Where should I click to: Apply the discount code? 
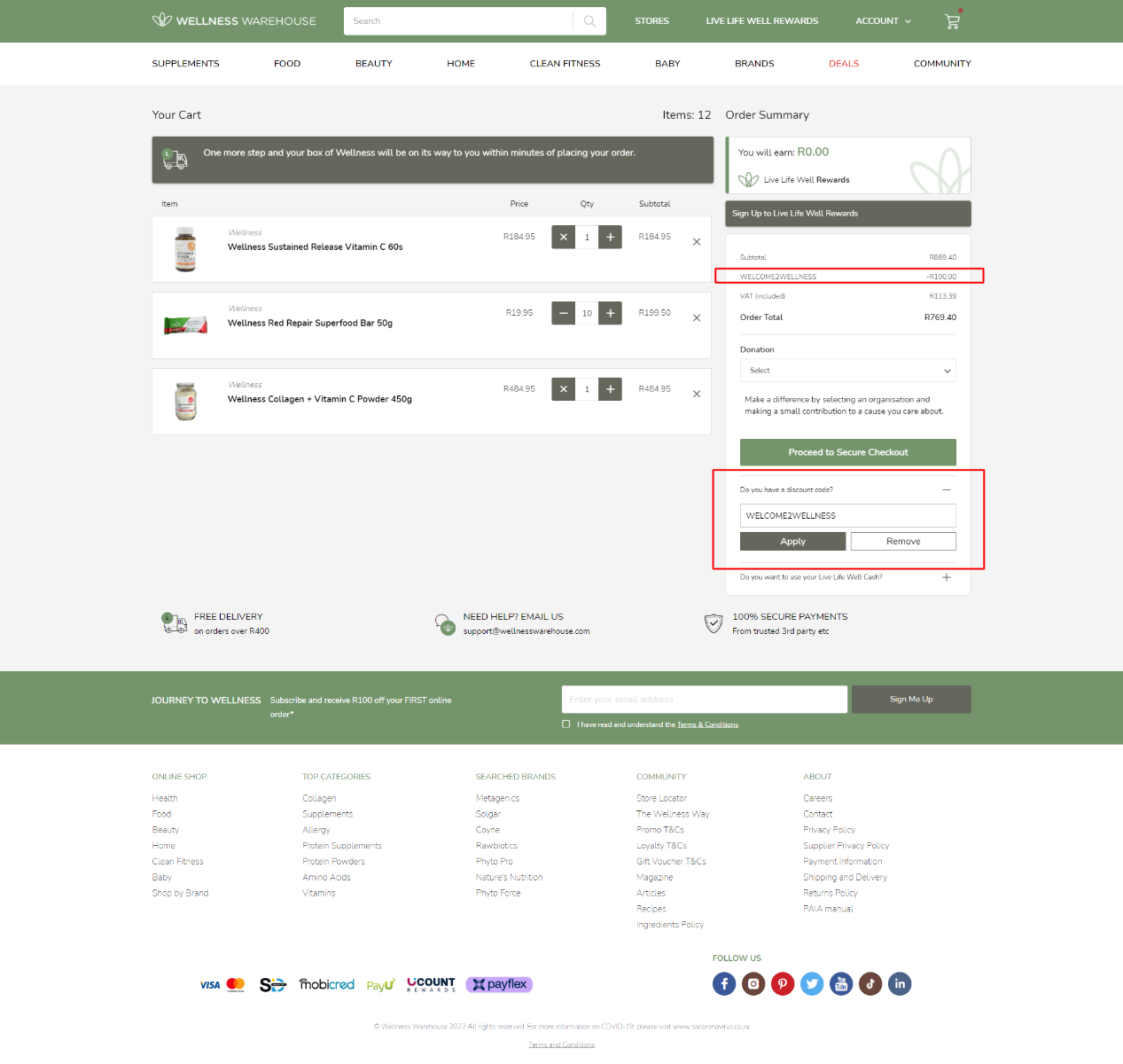[x=793, y=542]
